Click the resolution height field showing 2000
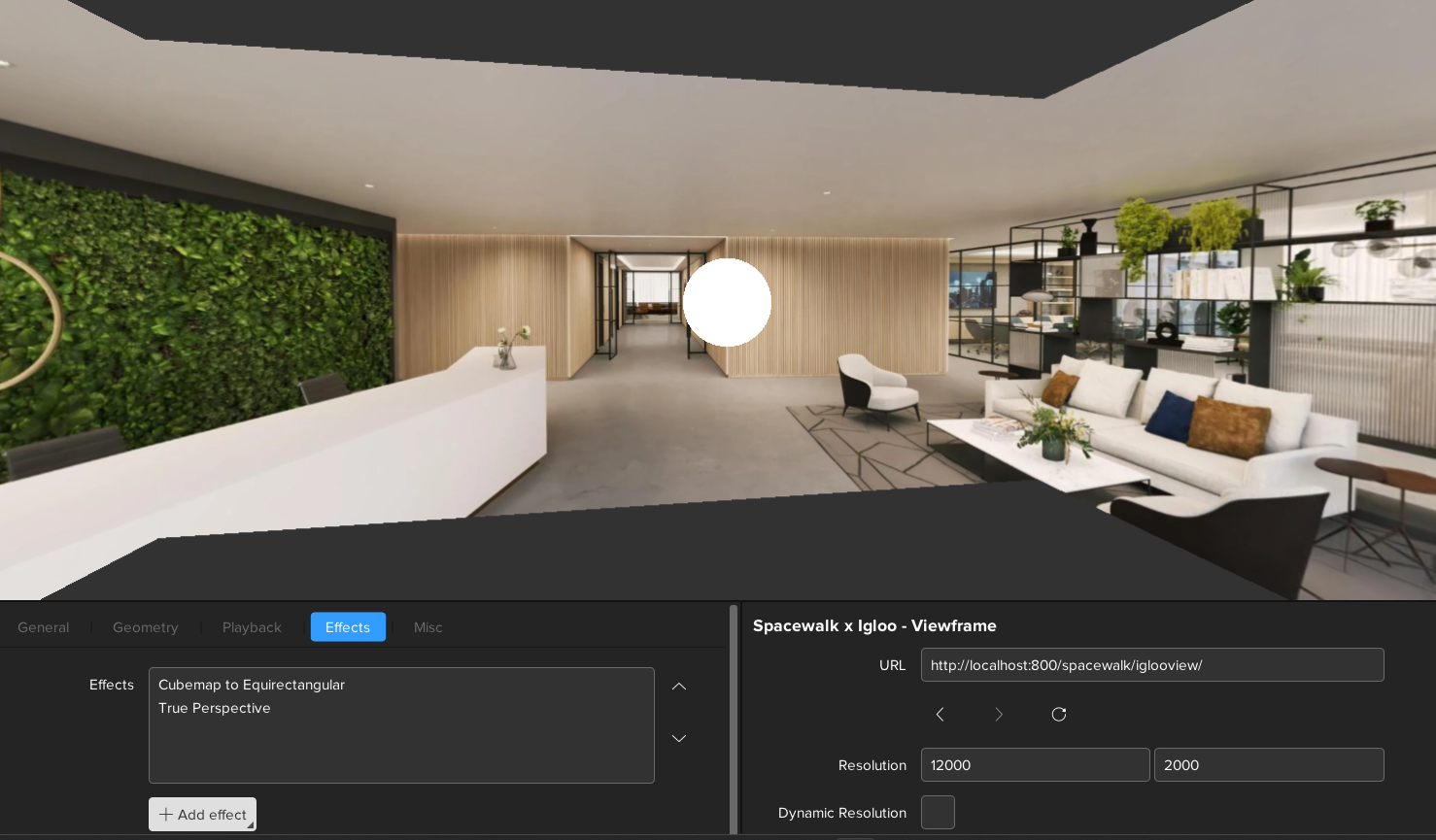1436x840 pixels. click(x=1268, y=765)
